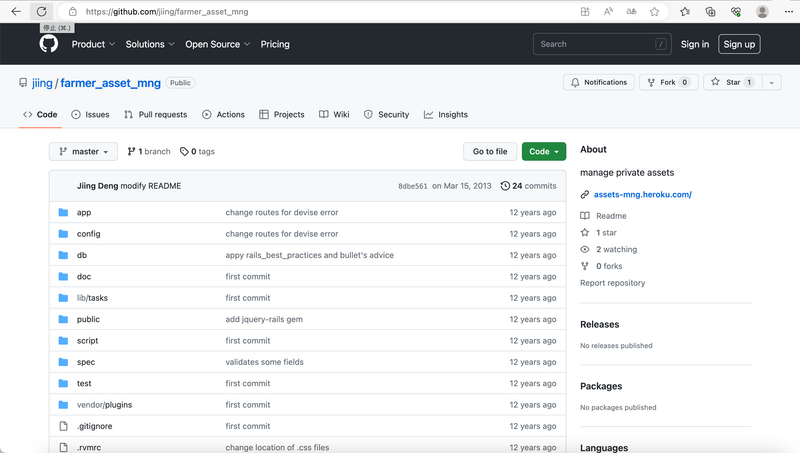The height and width of the screenshot is (453, 800).
Task: Click the link icon beside assets-mng.heroku.com
Action: [x=585, y=194]
